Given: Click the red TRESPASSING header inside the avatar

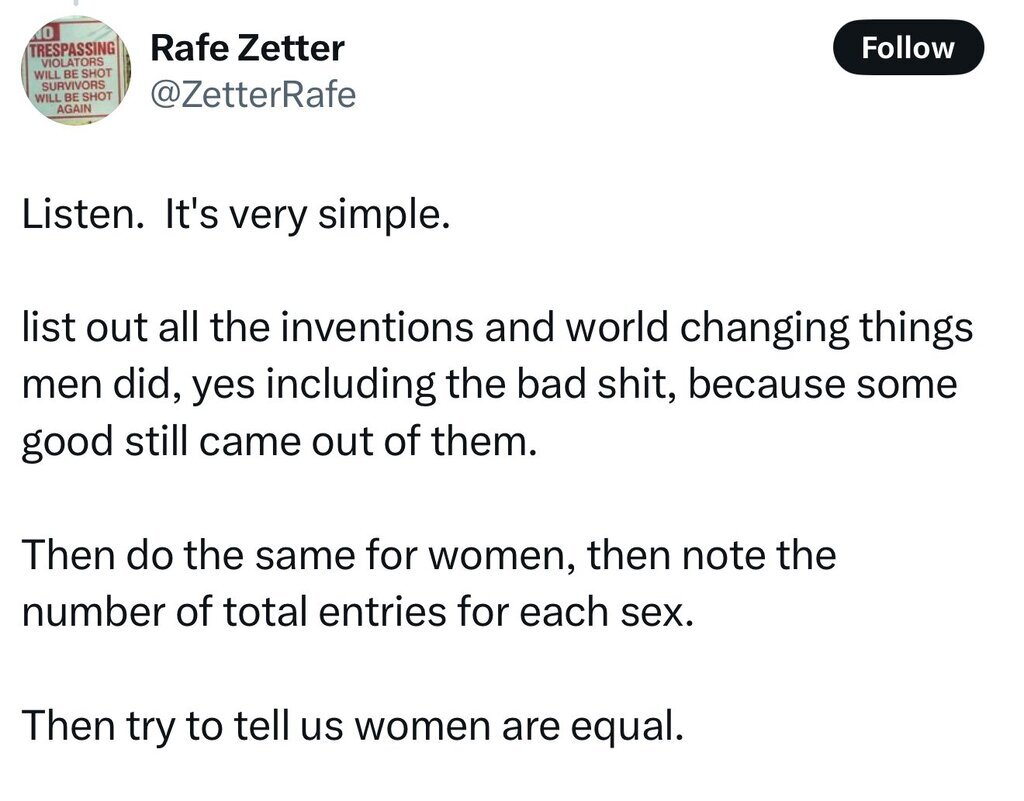Looking at the screenshot, I should tap(72, 47).
